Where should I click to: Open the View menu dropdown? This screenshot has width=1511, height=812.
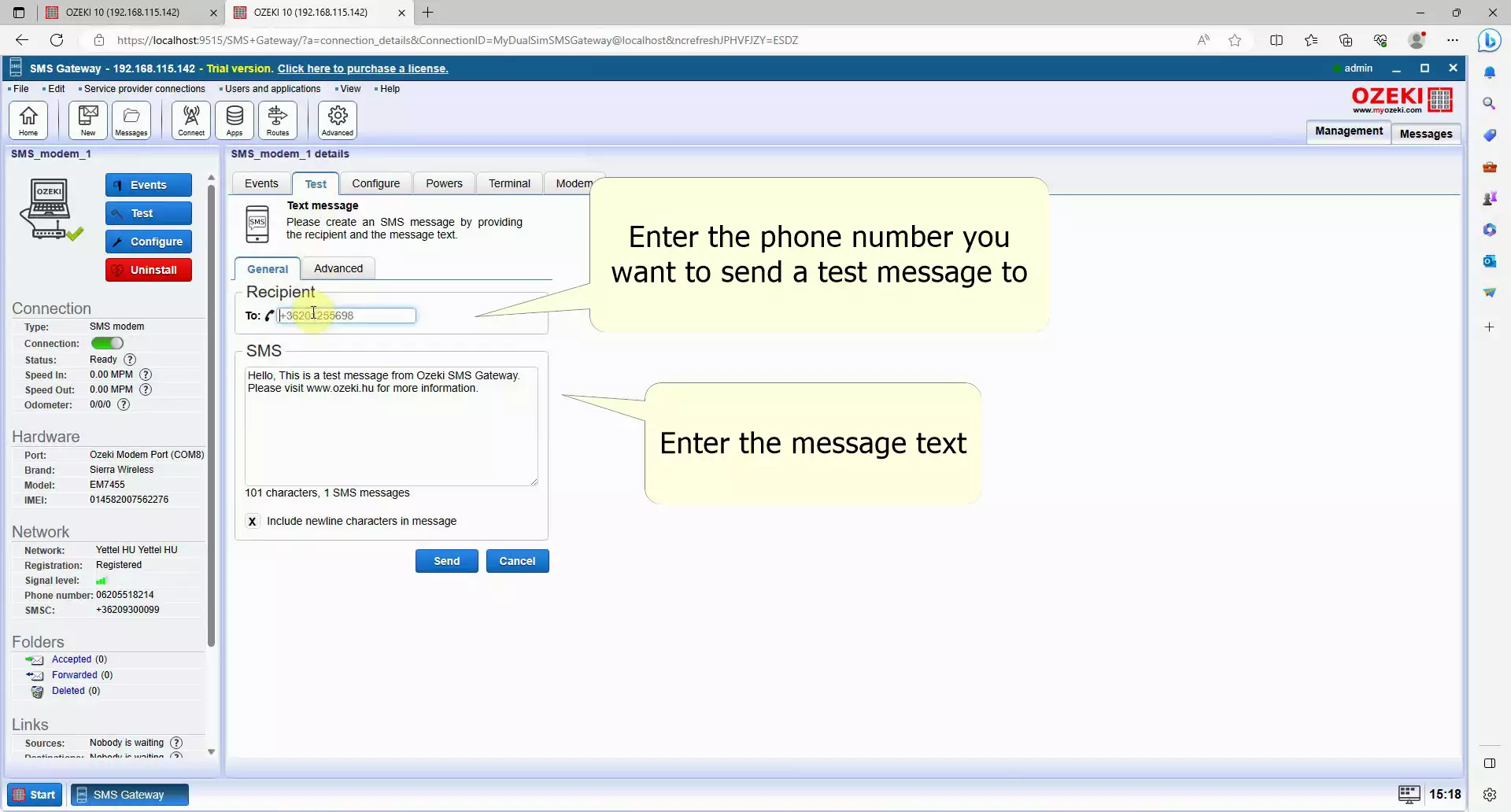coord(350,89)
